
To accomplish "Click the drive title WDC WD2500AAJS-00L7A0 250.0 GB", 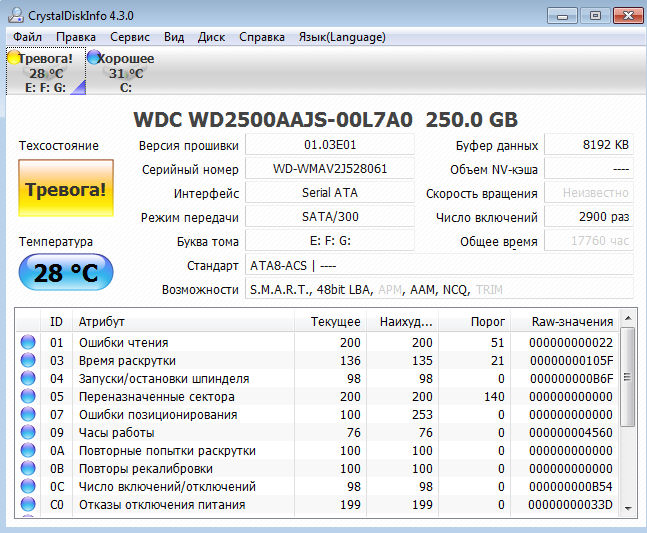I will [x=326, y=120].
